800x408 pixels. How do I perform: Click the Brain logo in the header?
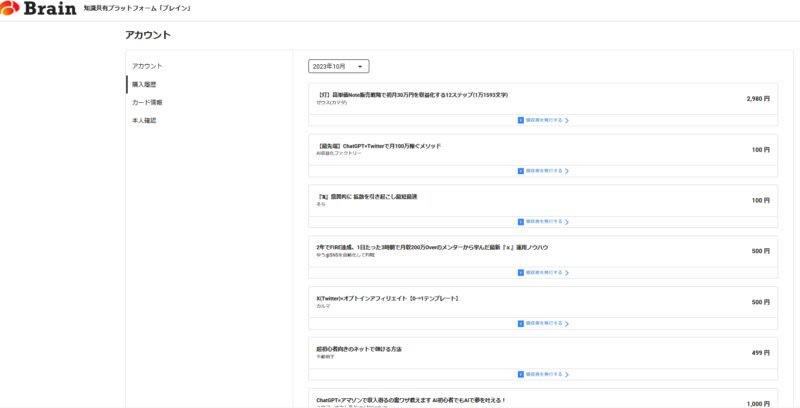38,9
